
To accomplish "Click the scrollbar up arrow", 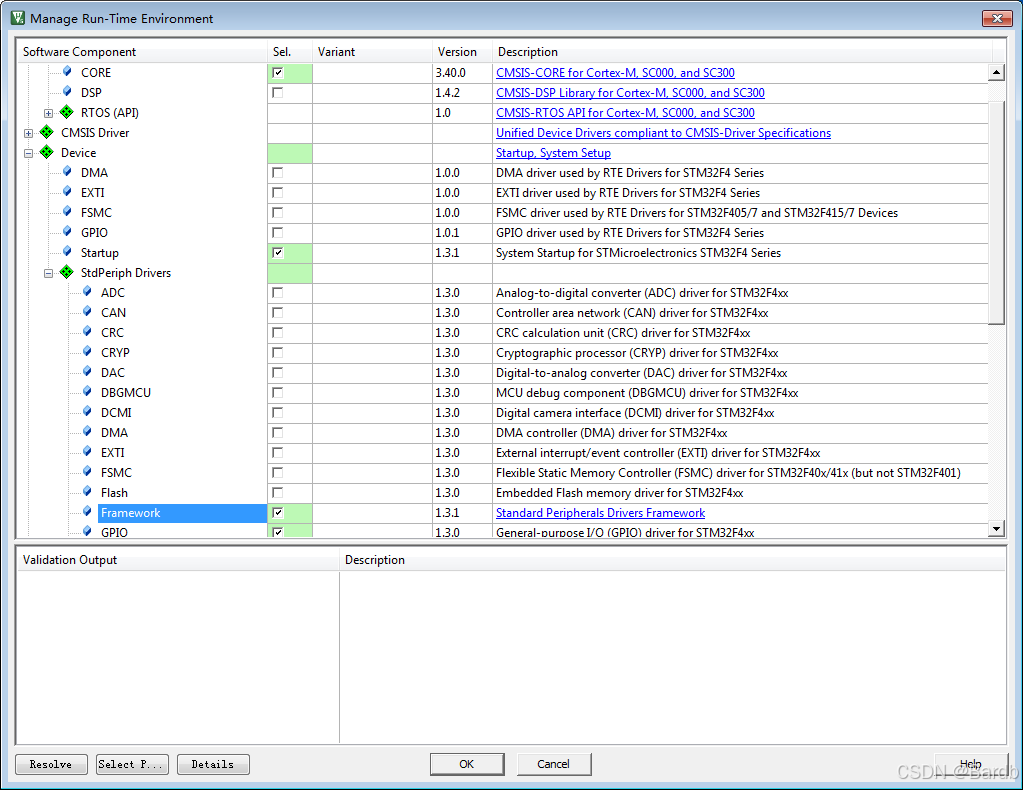I will click(x=996, y=72).
